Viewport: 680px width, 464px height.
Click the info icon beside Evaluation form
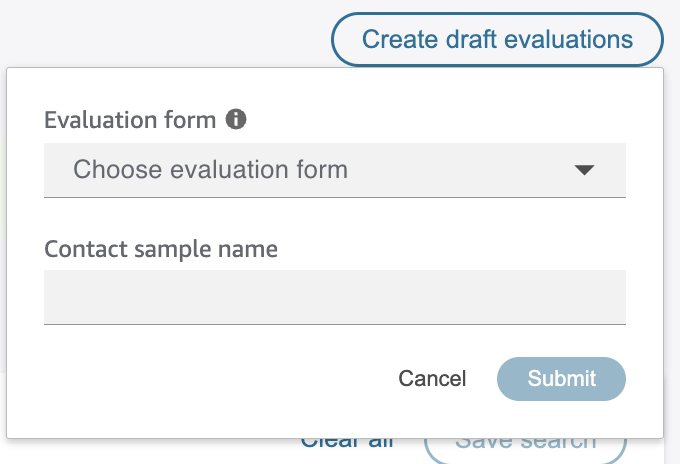point(236,120)
